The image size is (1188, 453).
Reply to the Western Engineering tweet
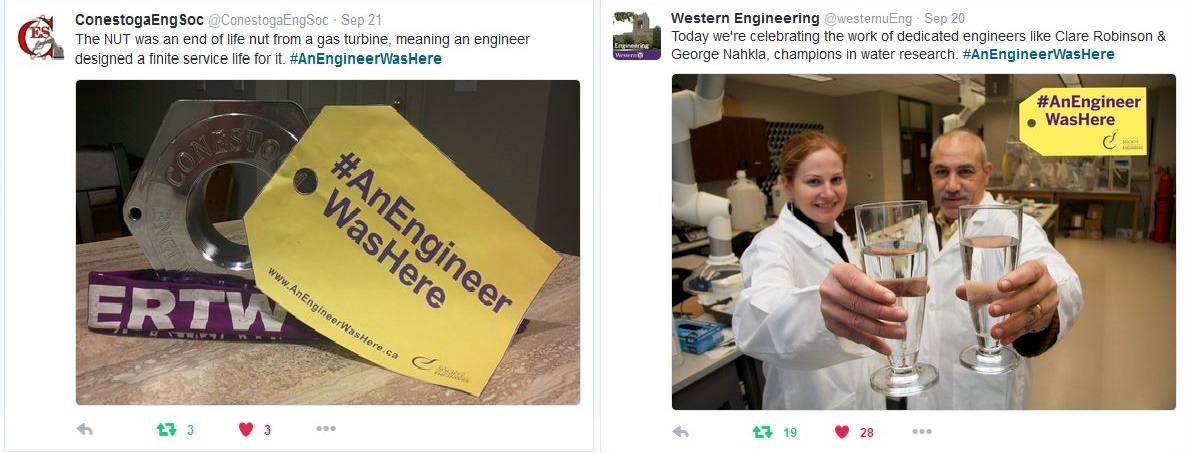click(x=680, y=432)
